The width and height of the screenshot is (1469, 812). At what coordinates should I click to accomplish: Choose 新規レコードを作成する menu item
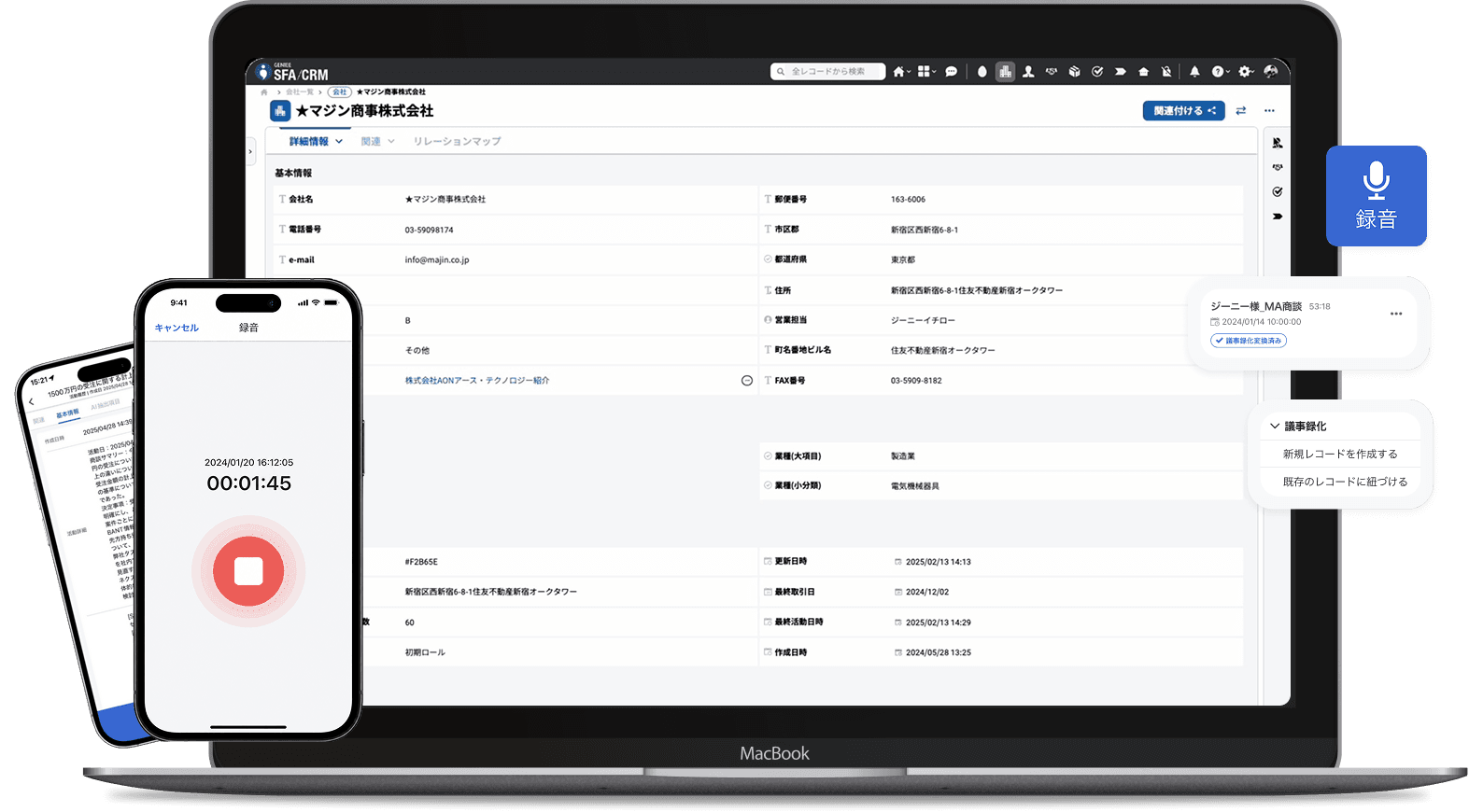click(x=1340, y=455)
